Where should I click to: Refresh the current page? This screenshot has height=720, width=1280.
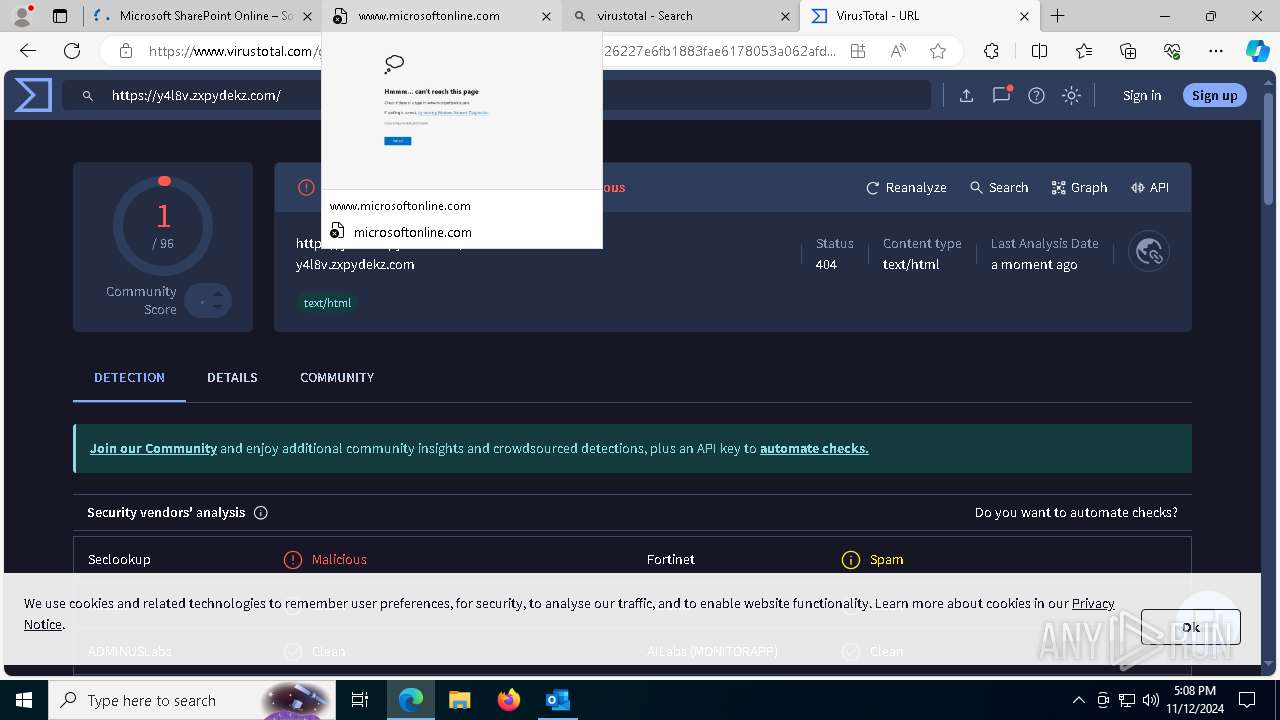pyautogui.click(x=72, y=51)
